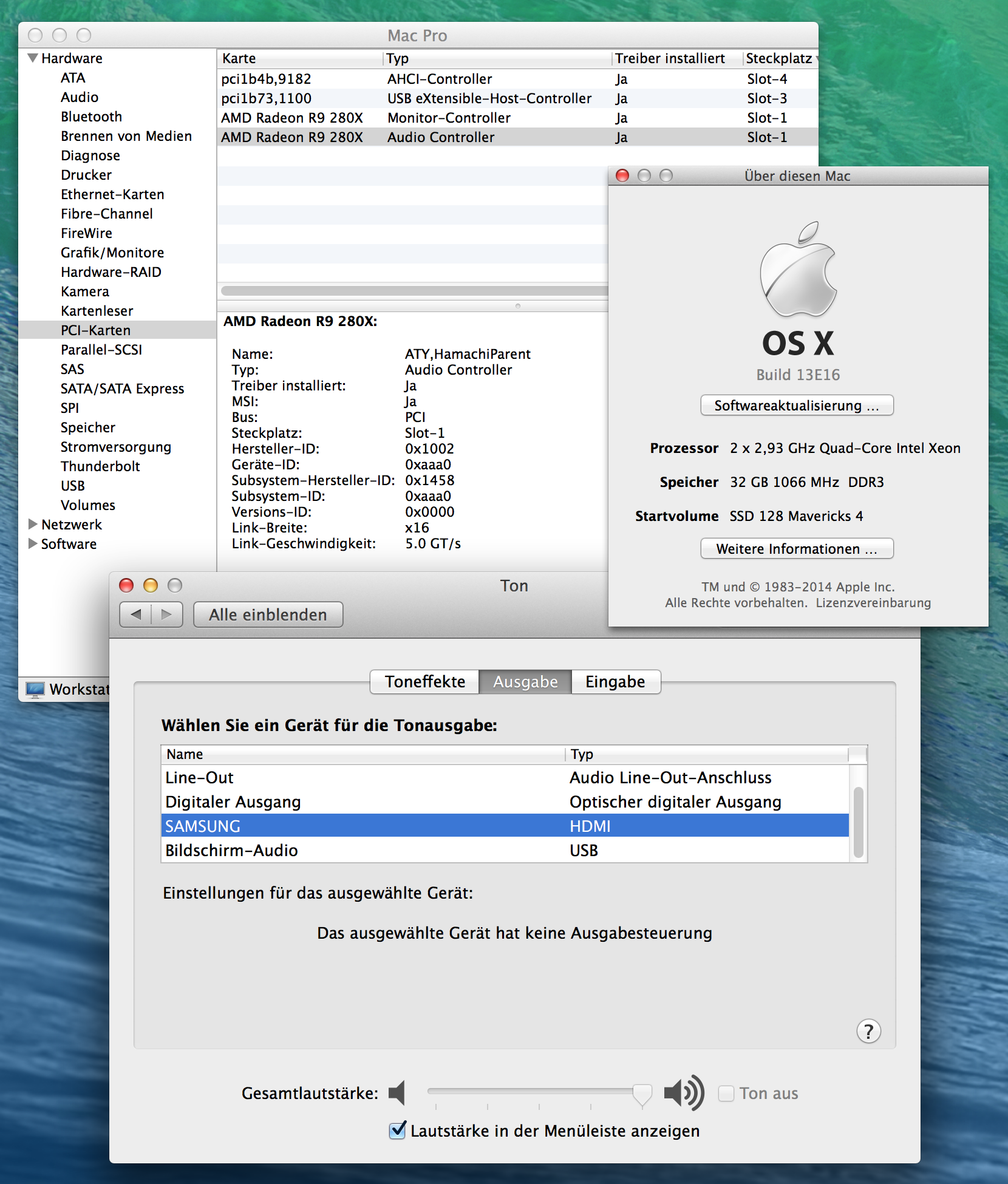Screen dimensions: 1008x1184
Task: Click the Treiber installiert column header
Action: (x=677, y=58)
